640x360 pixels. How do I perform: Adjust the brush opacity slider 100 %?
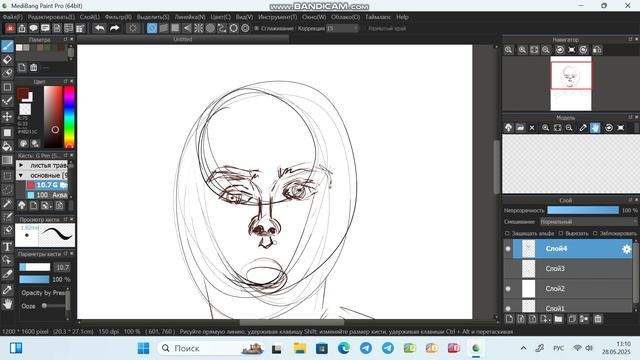coord(35,280)
